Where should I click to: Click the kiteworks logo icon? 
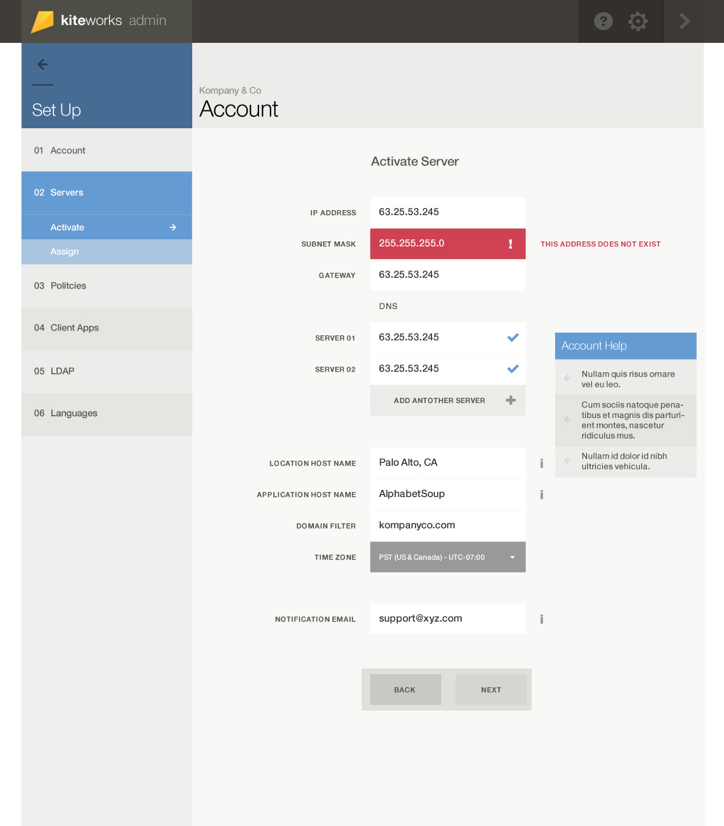[42, 21]
